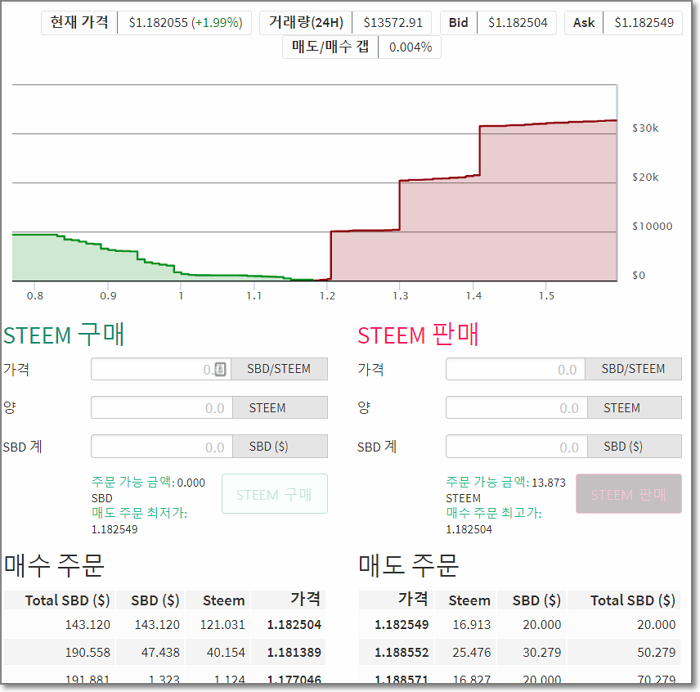Select the 1.182549 sell order row

(x=518, y=625)
